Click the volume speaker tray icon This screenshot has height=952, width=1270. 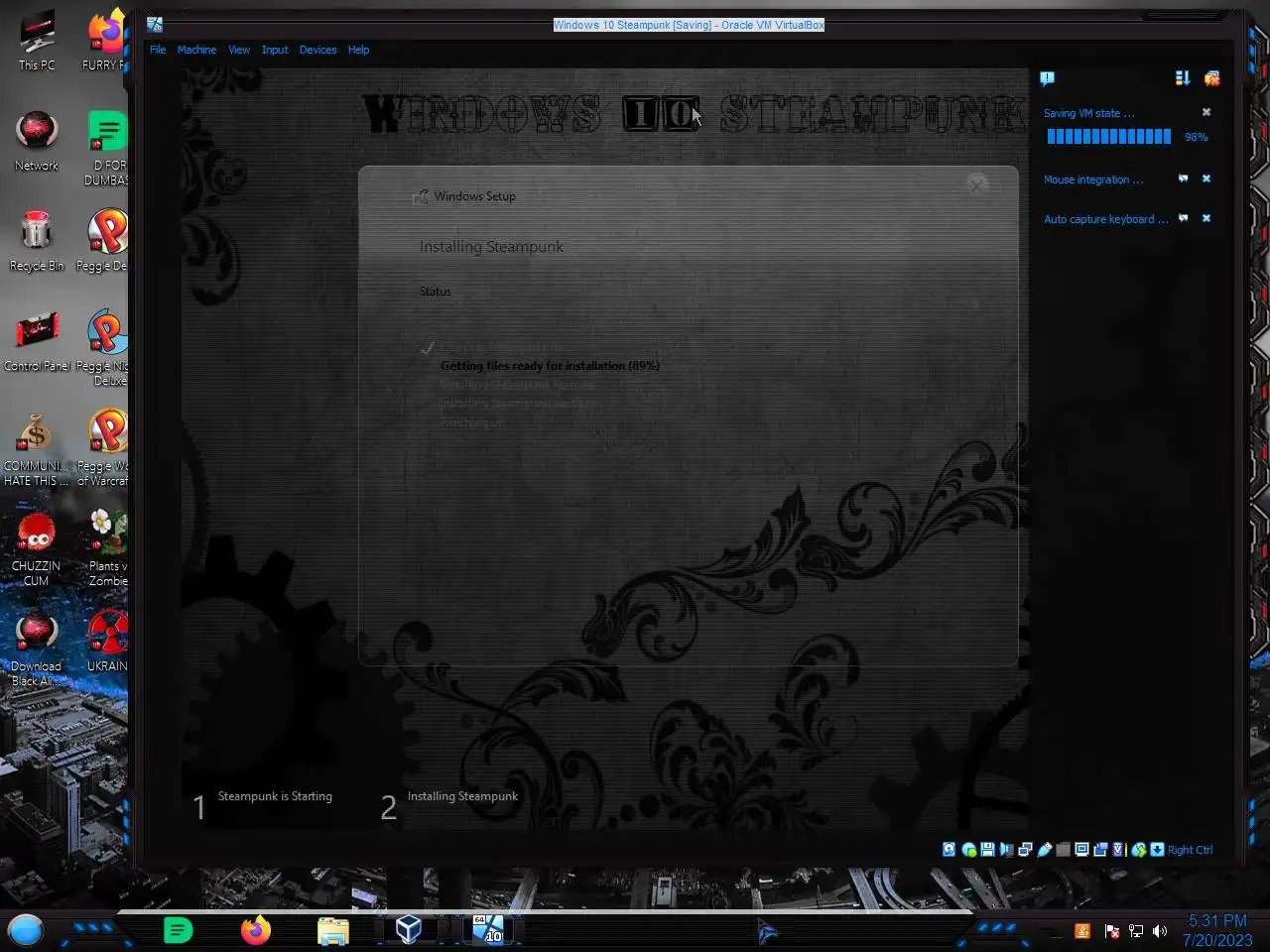pyautogui.click(x=1160, y=931)
